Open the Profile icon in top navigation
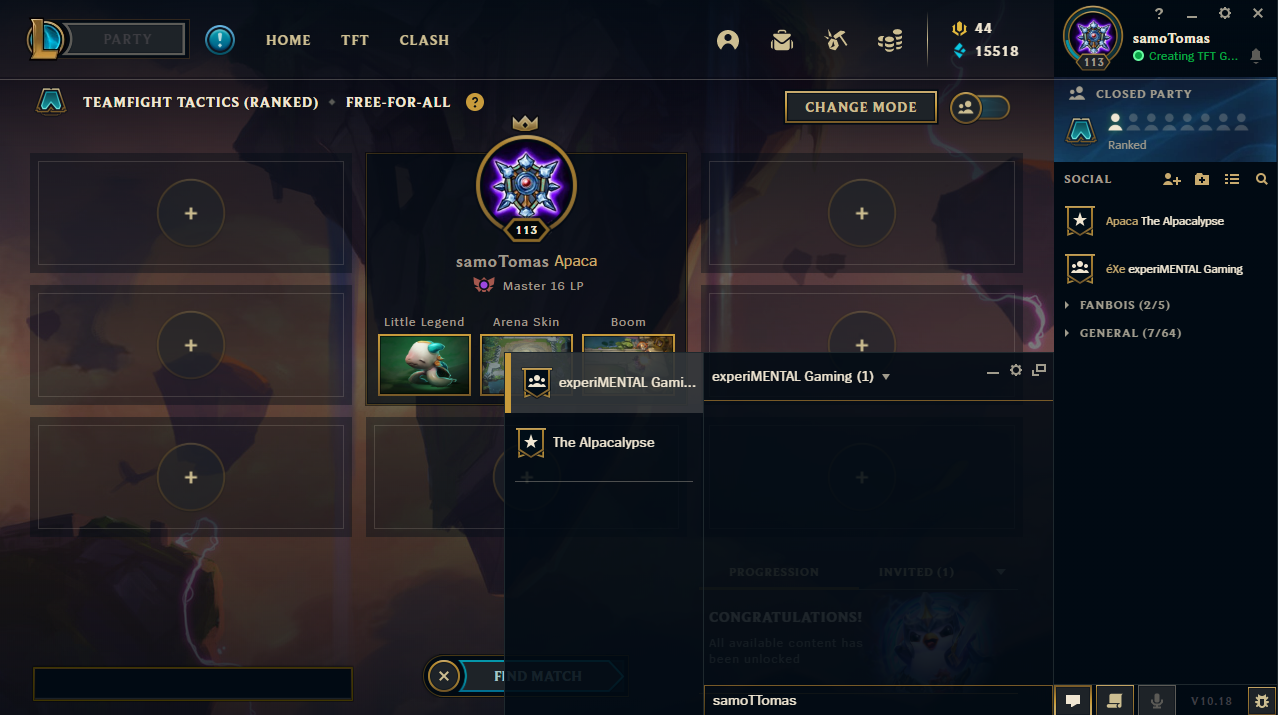This screenshot has width=1278, height=715. tap(728, 40)
